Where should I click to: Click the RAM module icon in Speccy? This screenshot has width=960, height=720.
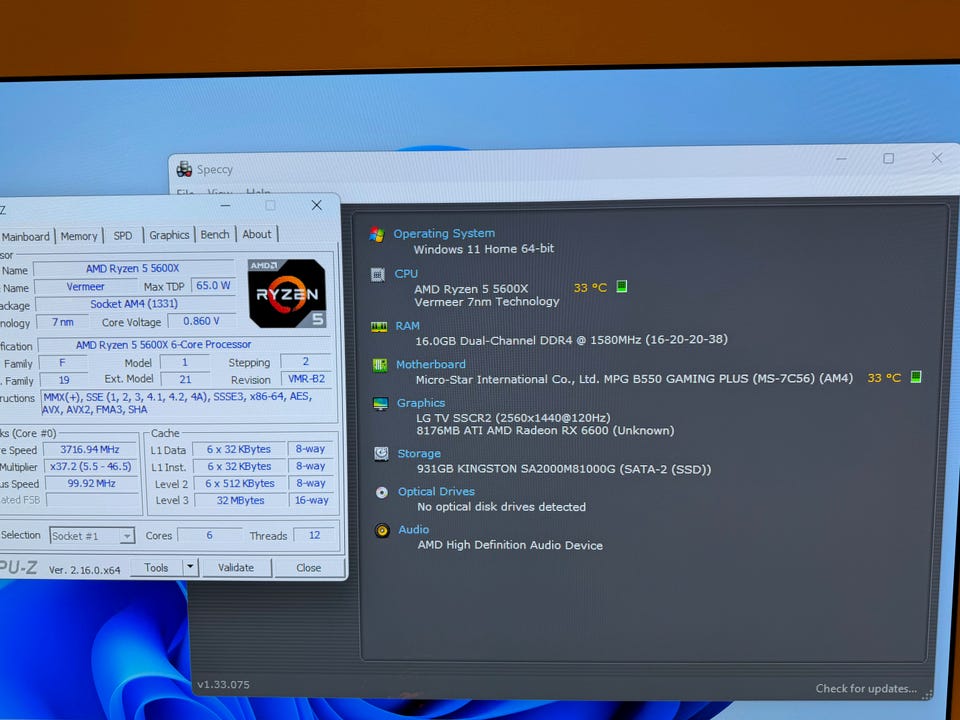coord(379,327)
